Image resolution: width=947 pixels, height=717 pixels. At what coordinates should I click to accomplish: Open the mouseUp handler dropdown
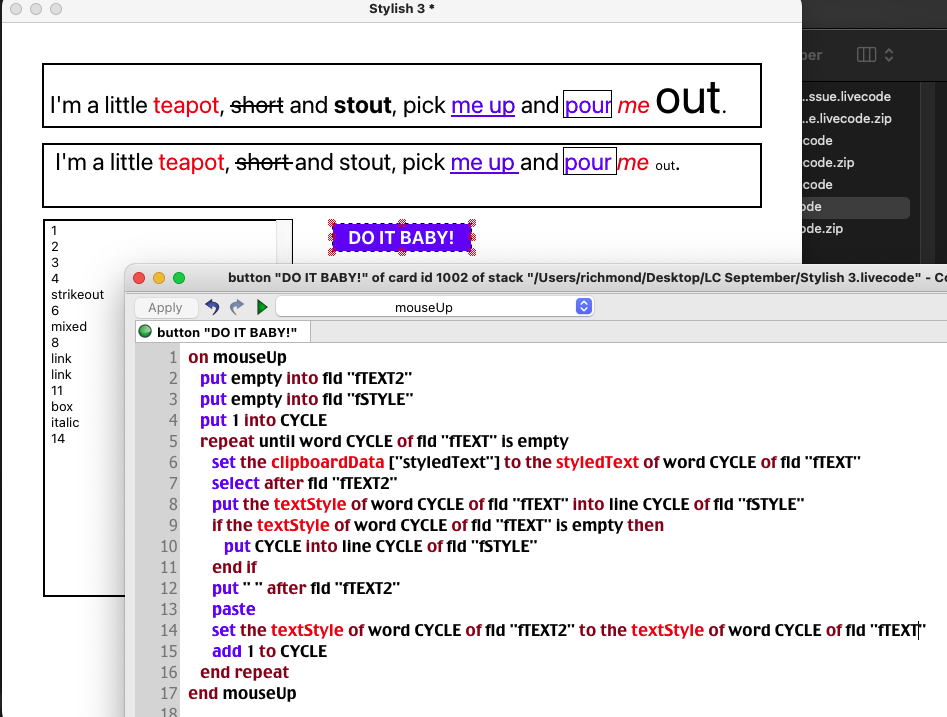[x=434, y=307]
